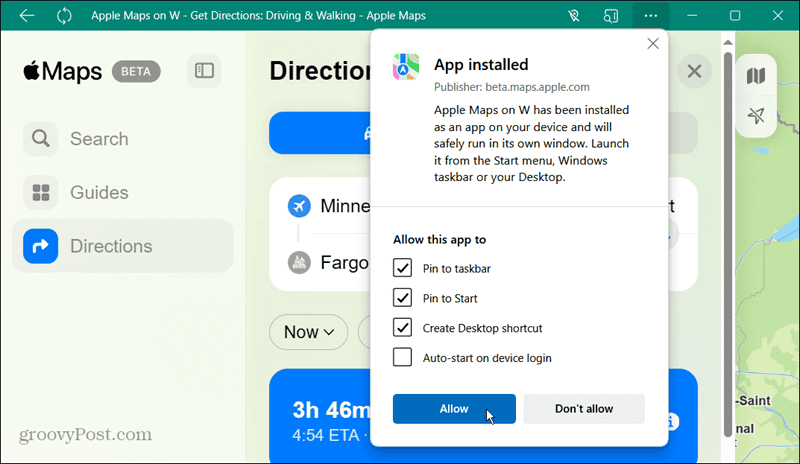Refresh the Apple Maps app window
The image size is (800, 464).
[x=64, y=15]
